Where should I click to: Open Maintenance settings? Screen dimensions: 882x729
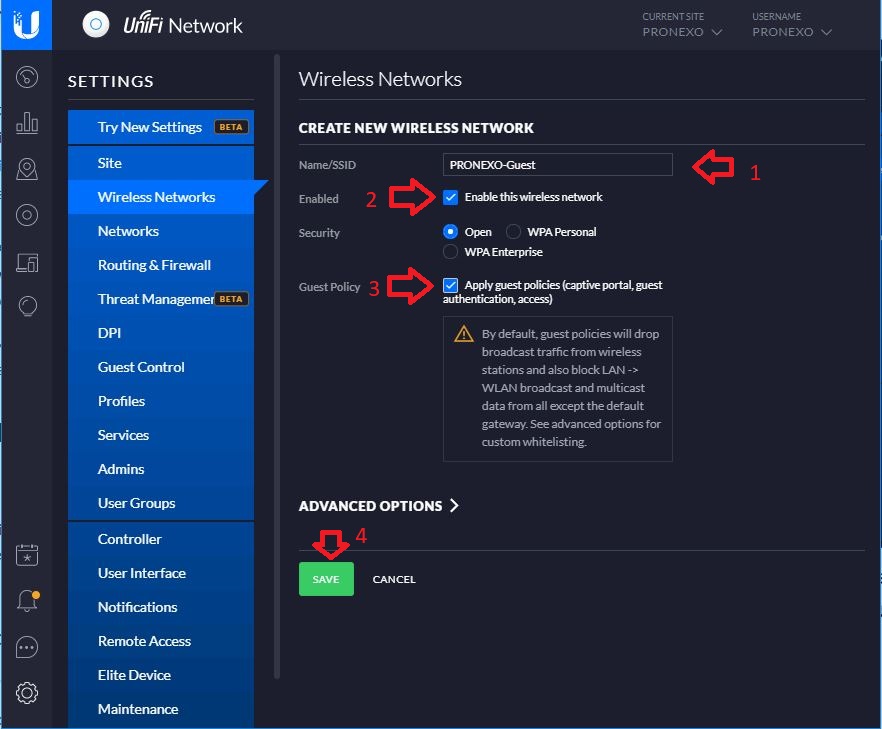point(161,709)
